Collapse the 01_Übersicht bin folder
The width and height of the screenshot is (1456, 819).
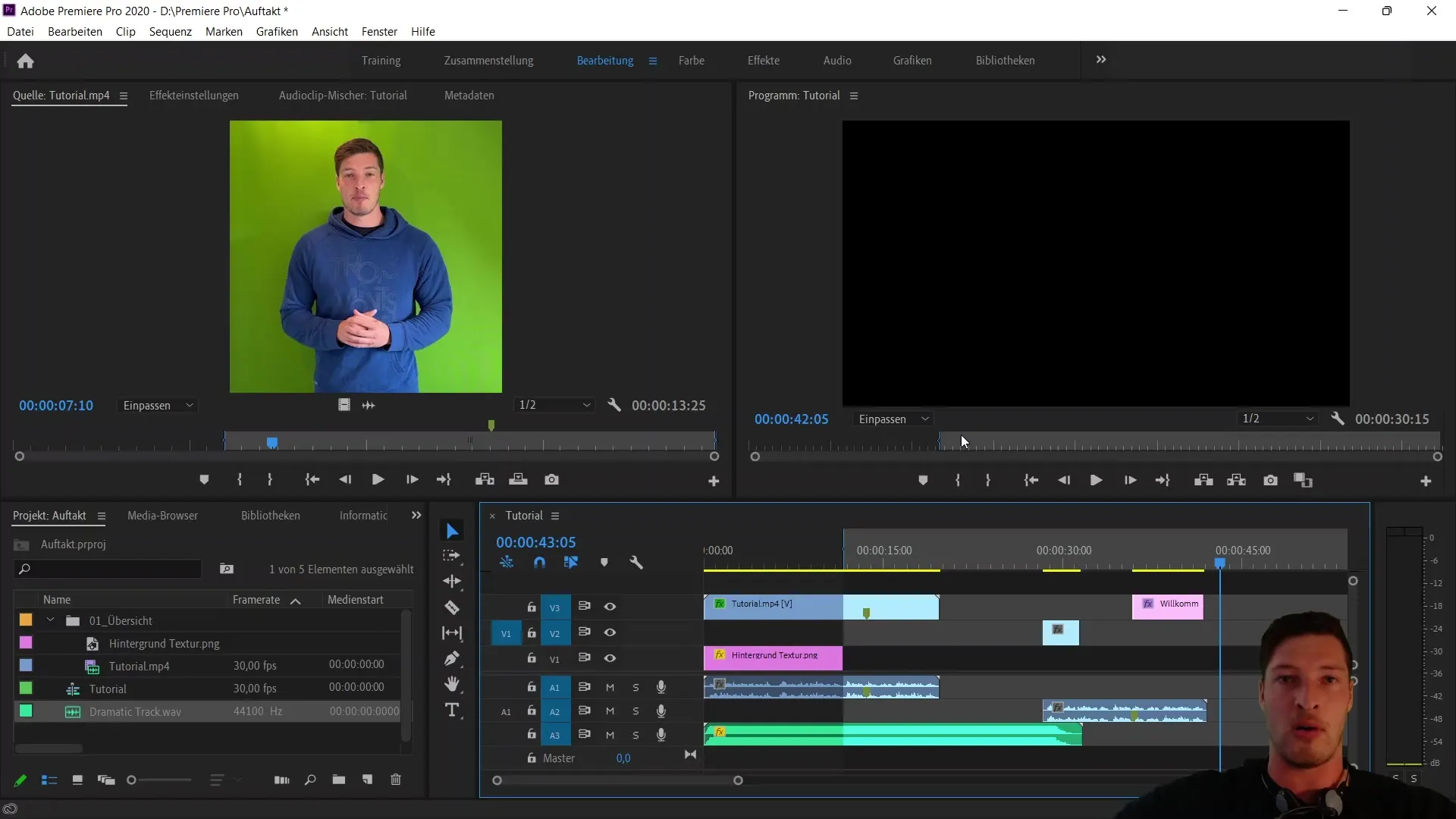click(x=50, y=620)
